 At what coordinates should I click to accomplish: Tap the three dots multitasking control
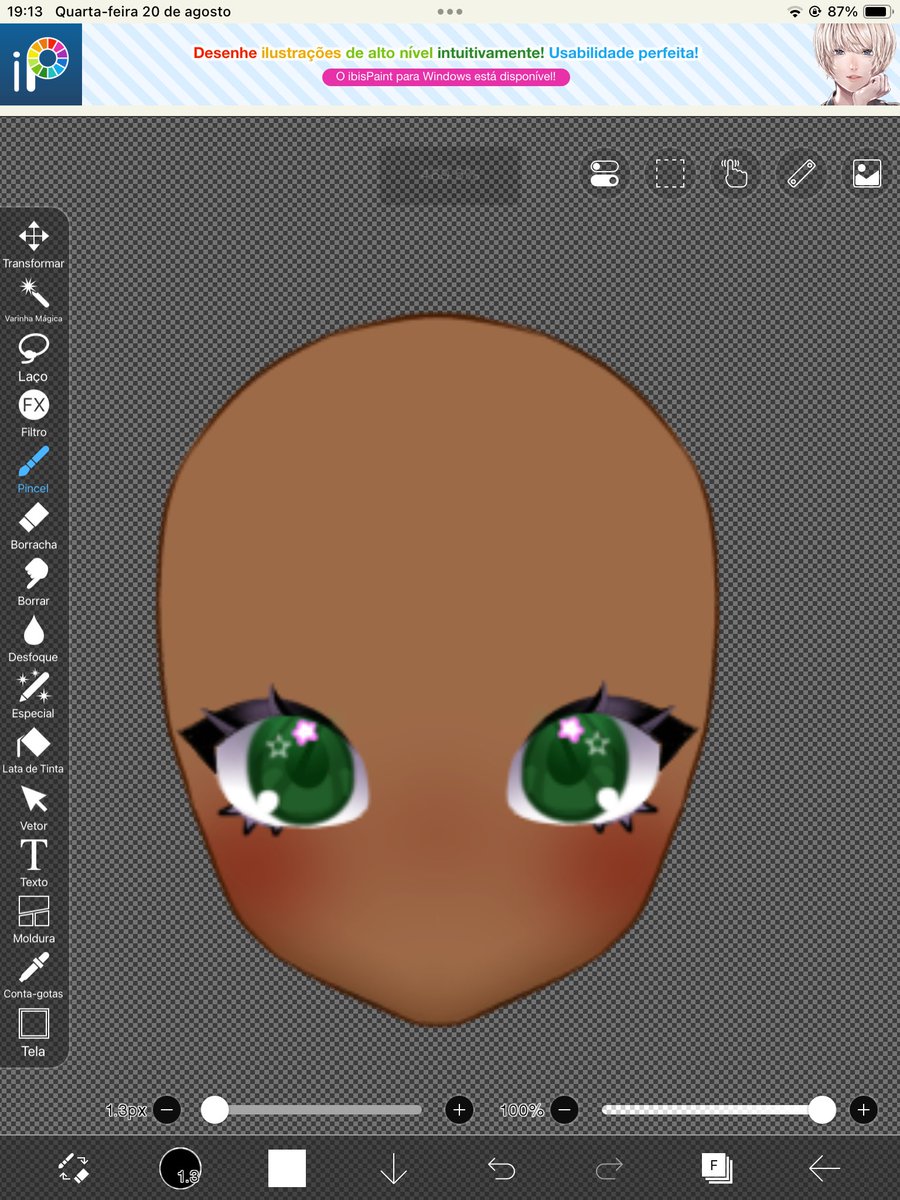coord(450,12)
